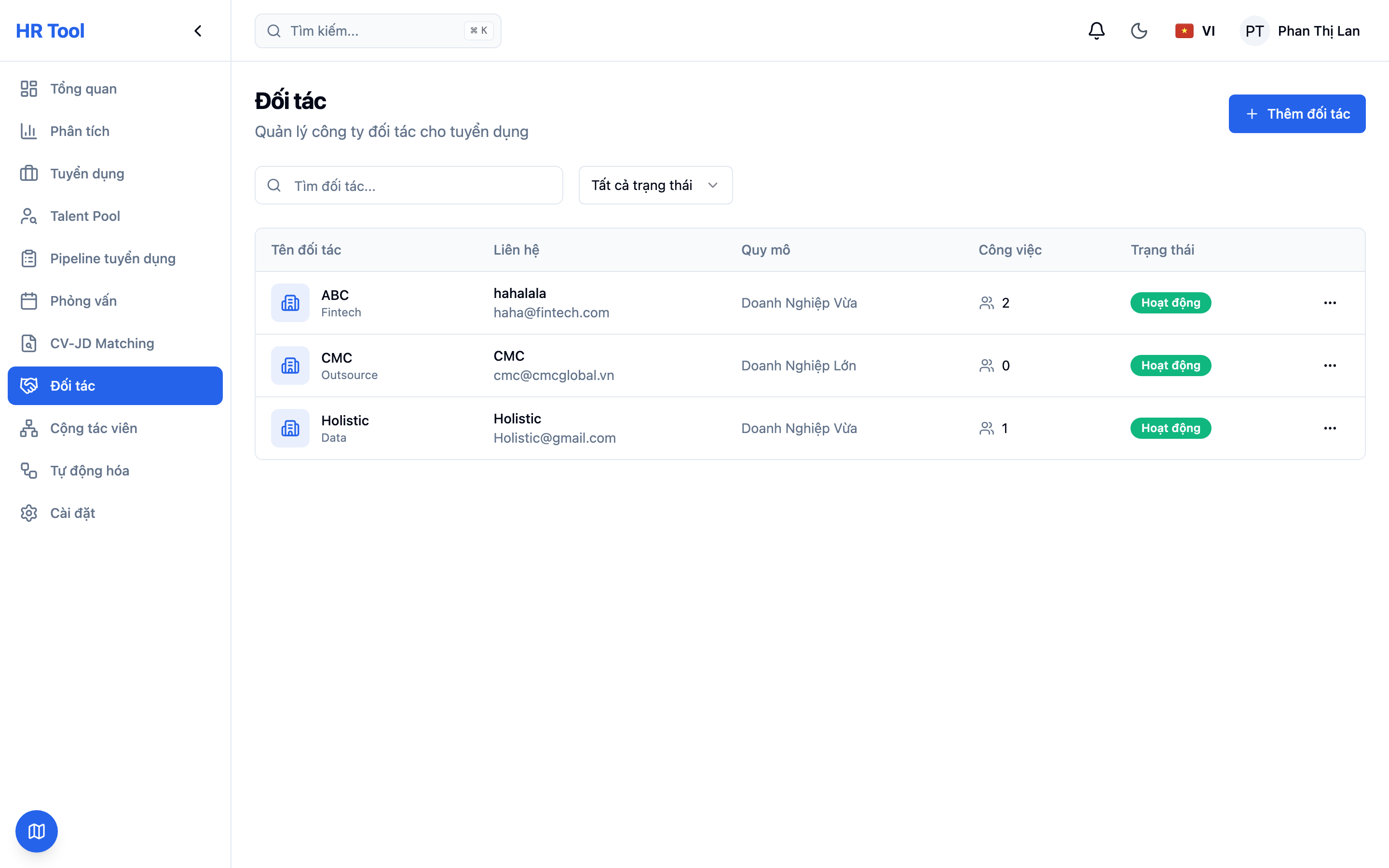Click the HR Tool logo

[x=50, y=31]
